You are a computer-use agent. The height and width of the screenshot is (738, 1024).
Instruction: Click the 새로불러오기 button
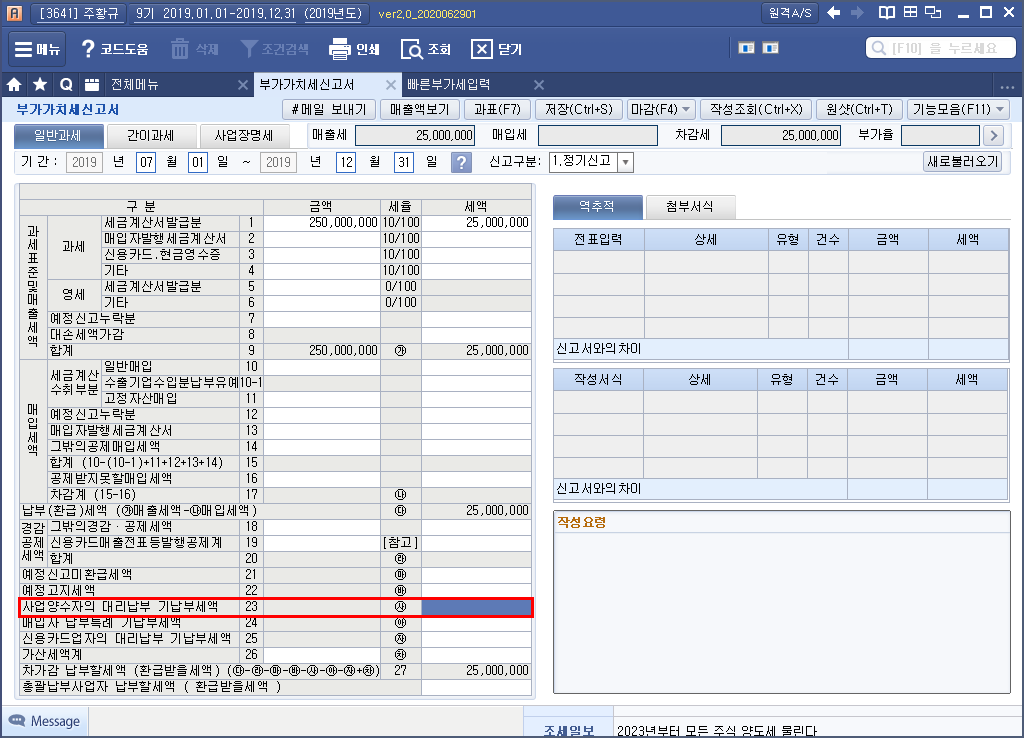(x=963, y=161)
